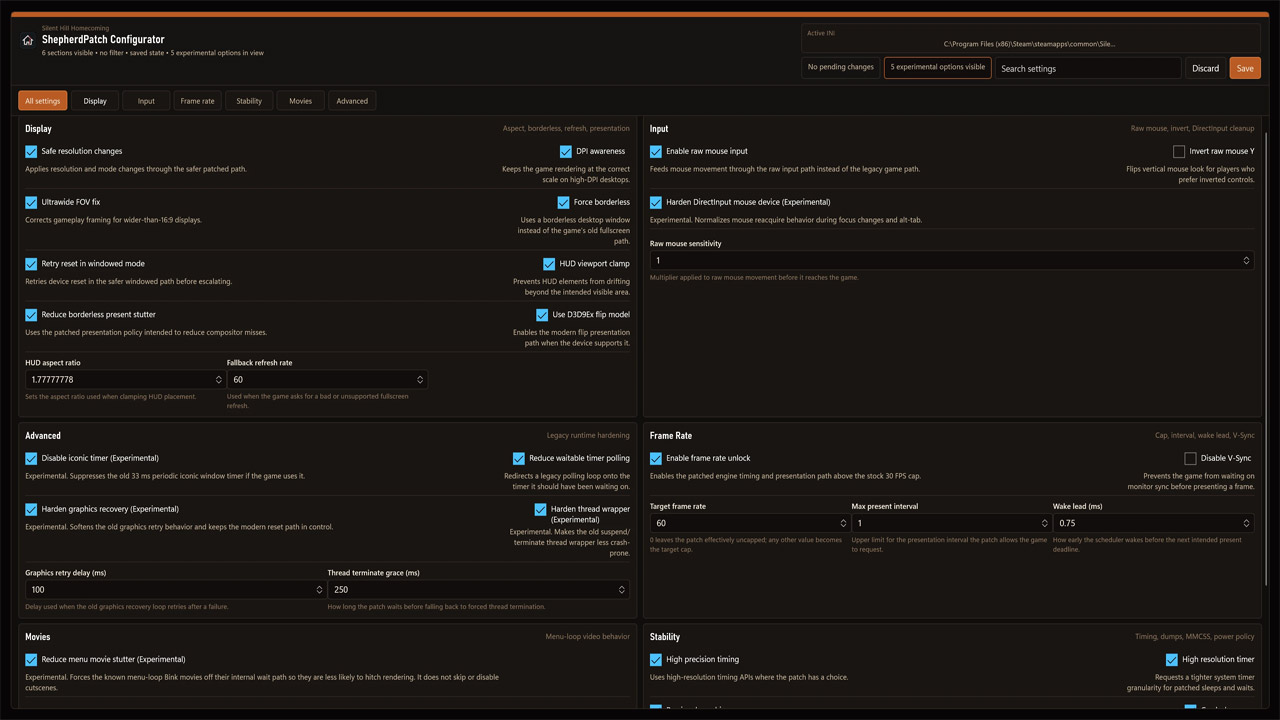Click the Raw mouse sensitivity stepper arrows
The height and width of the screenshot is (720, 1280).
click(x=1246, y=261)
